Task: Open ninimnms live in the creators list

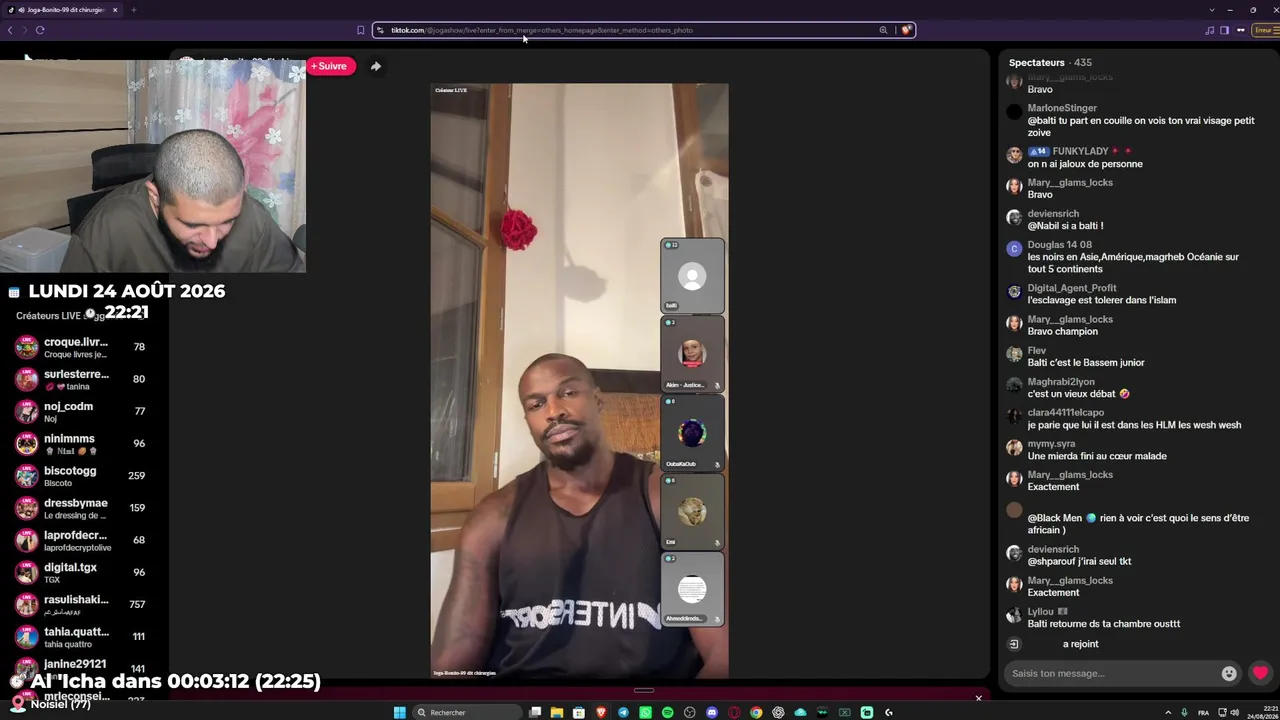Action: (x=82, y=443)
